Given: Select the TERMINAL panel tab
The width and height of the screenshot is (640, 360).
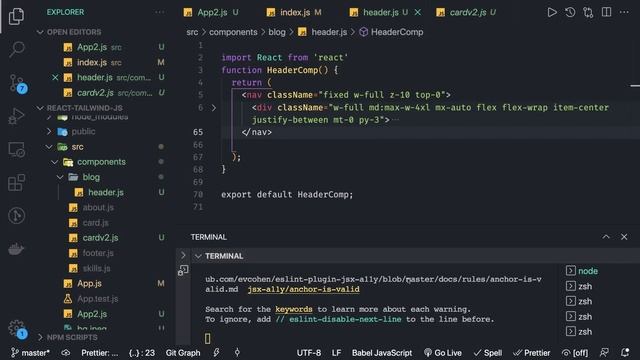Looking at the screenshot, I should point(209,237).
